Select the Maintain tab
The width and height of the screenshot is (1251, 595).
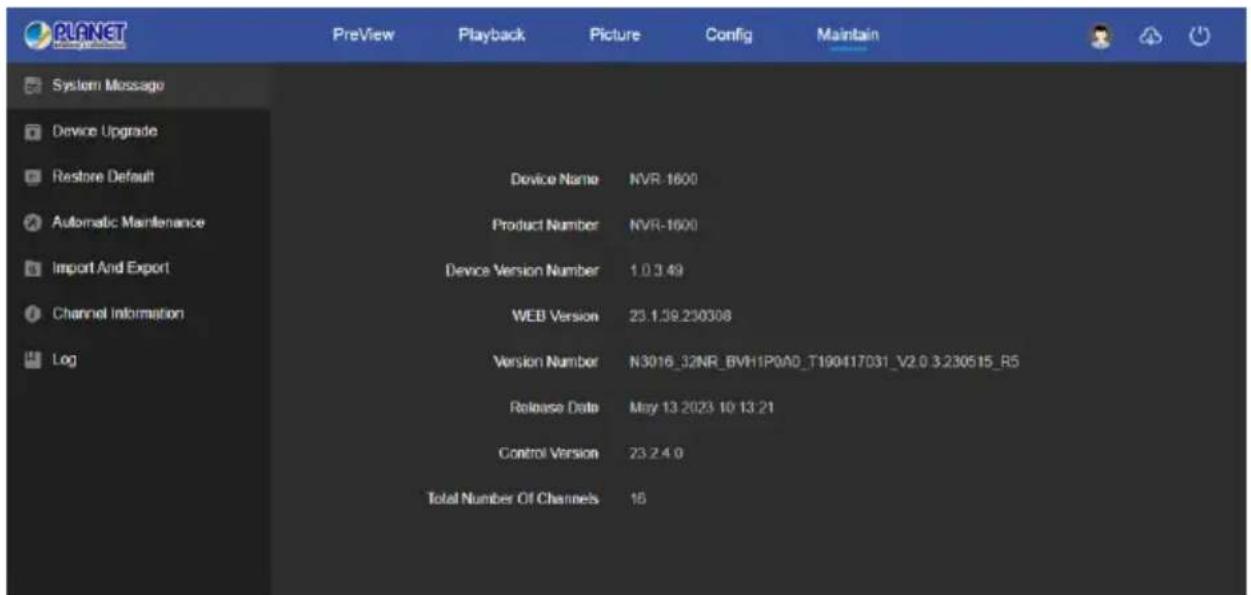coord(847,35)
